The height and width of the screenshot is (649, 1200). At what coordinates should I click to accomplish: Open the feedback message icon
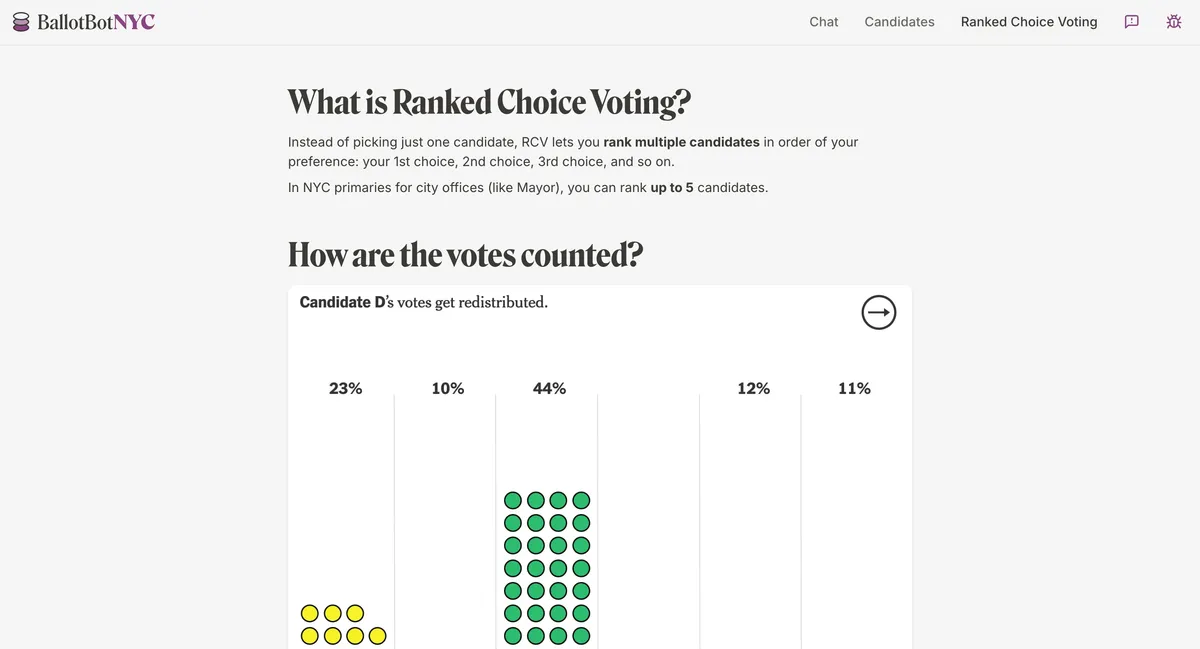[x=1132, y=22]
